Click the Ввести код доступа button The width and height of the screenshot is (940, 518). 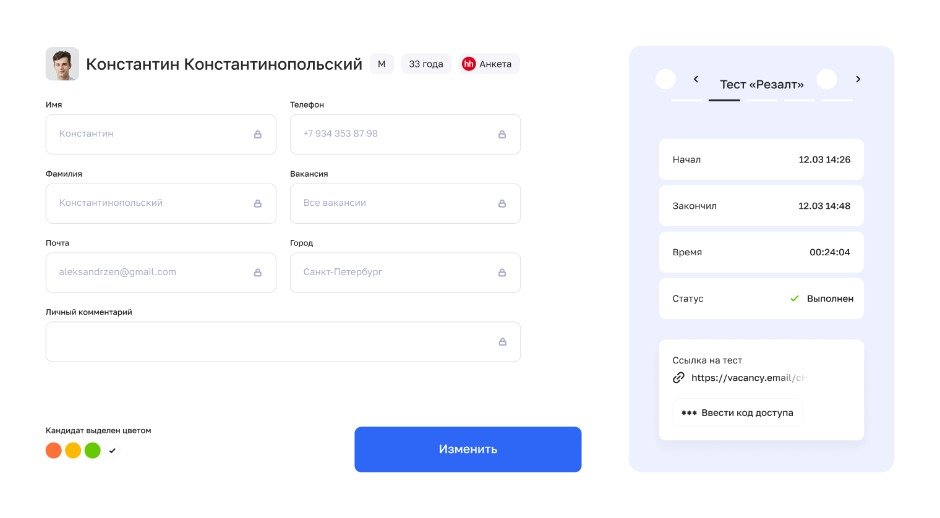[737, 412]
